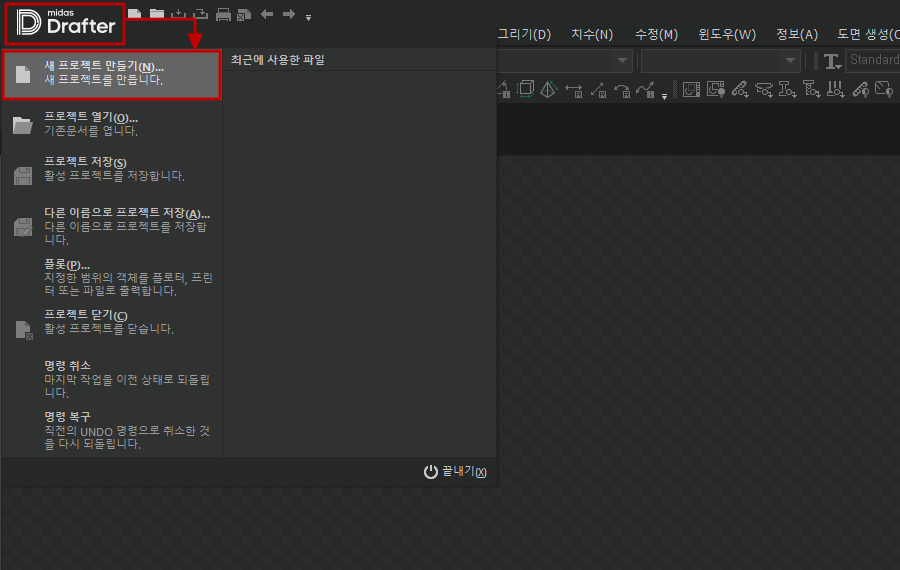Open the 수정(M) menu

(656, 34)
